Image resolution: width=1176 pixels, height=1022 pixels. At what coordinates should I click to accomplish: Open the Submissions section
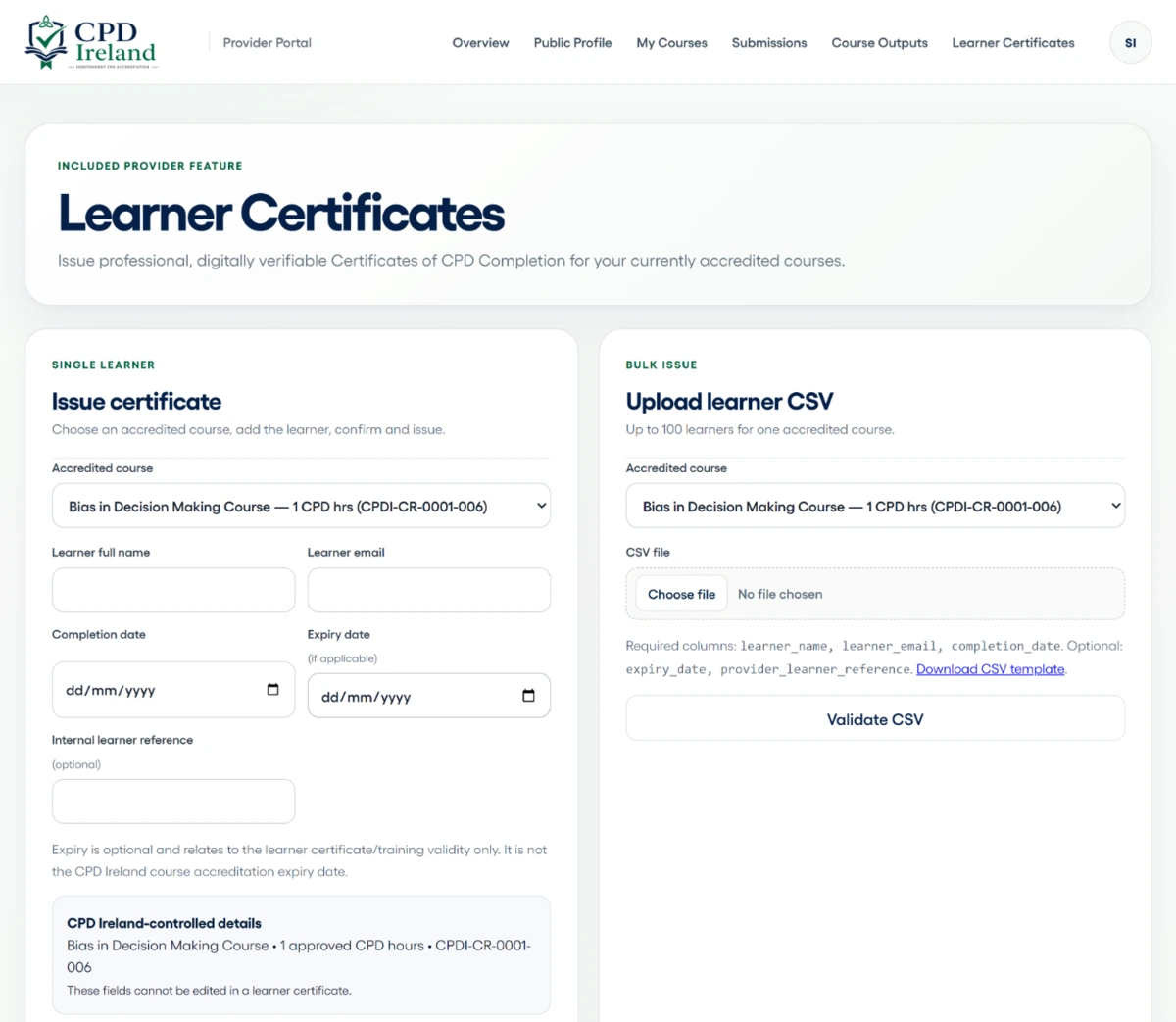769,43
